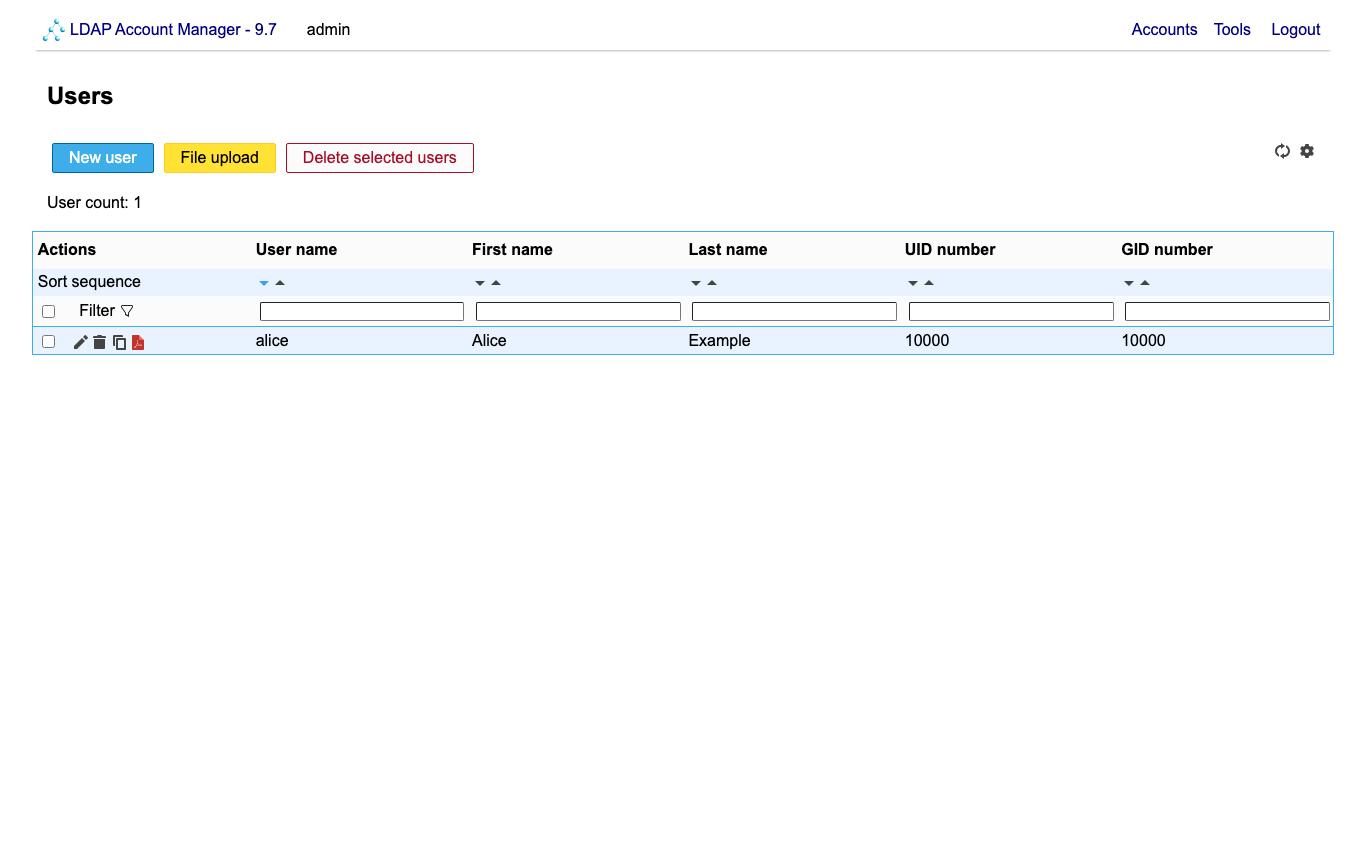
Task: Open LDAP Account Manager - 9.7 link
Action: tap(173, 30)
